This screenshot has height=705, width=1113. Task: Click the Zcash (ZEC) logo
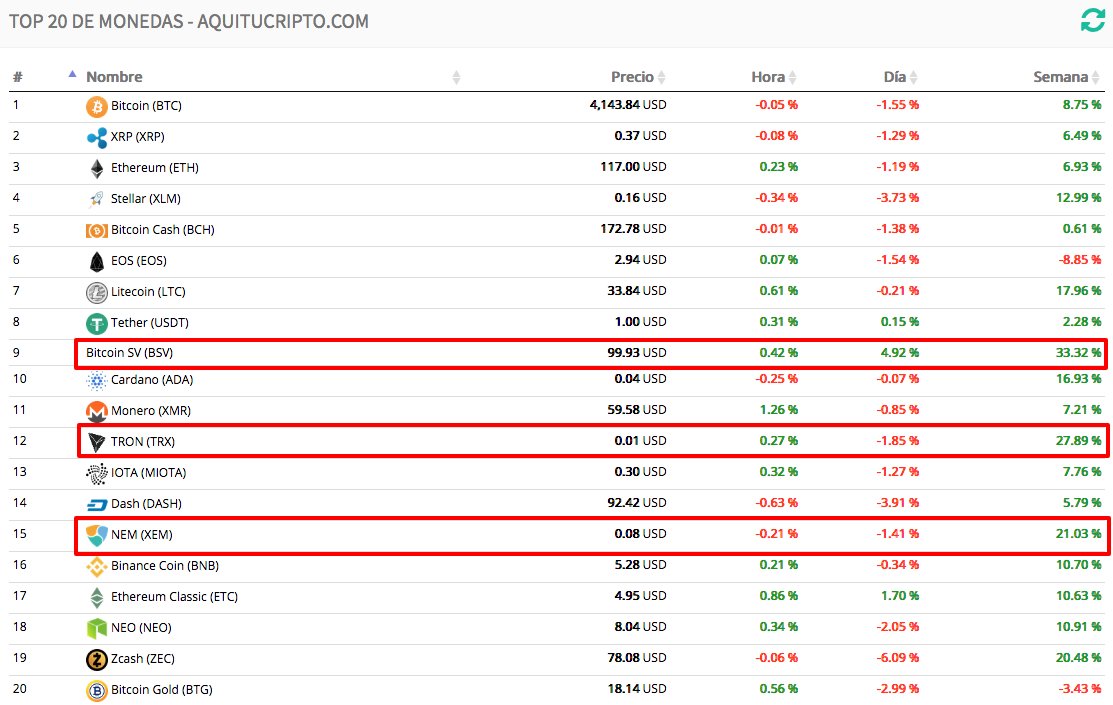(97, 660)
